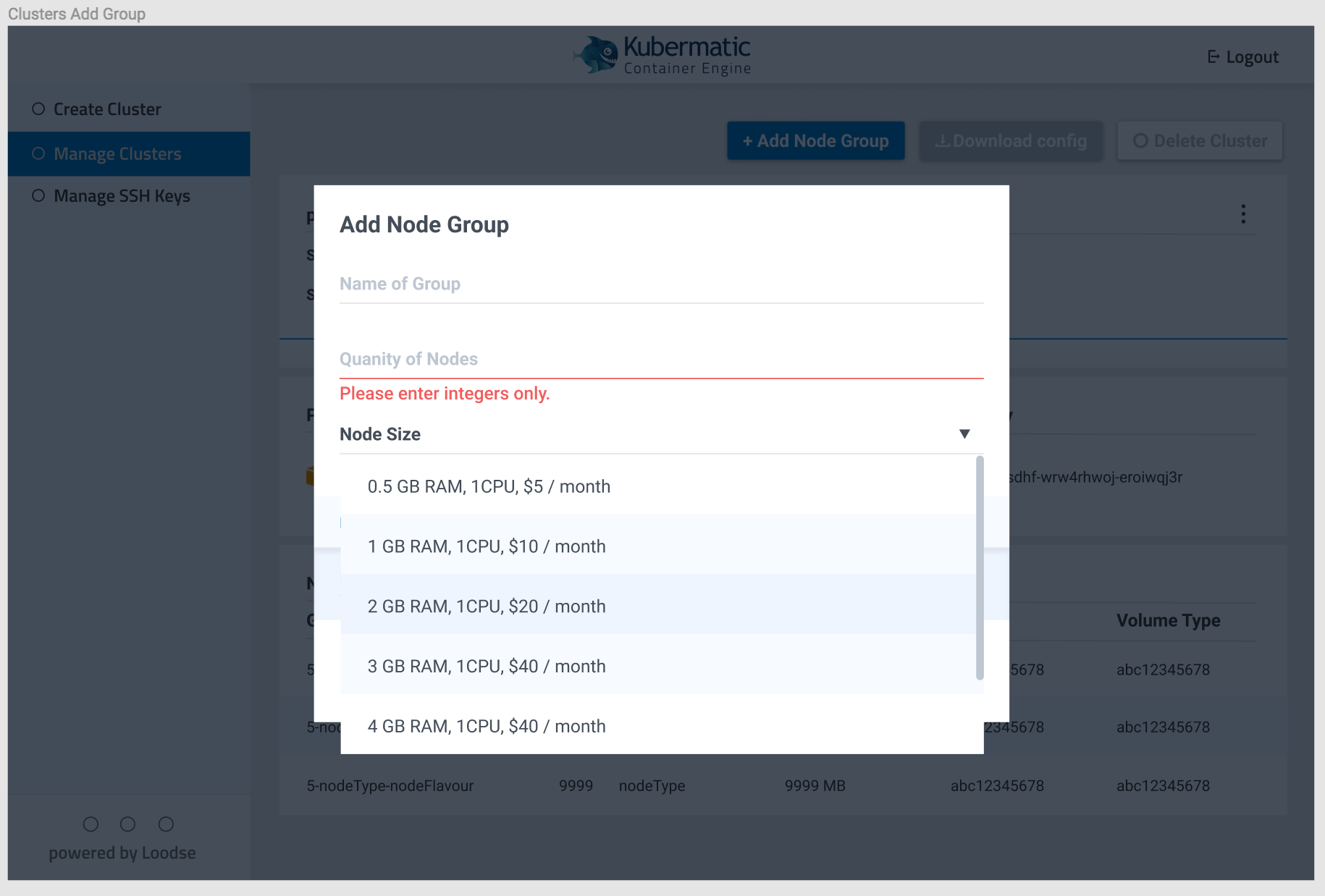This screenshot has width=1325, height=896.
Task: Click the Kubermatic fish logo
Action: tap(595, 54)
